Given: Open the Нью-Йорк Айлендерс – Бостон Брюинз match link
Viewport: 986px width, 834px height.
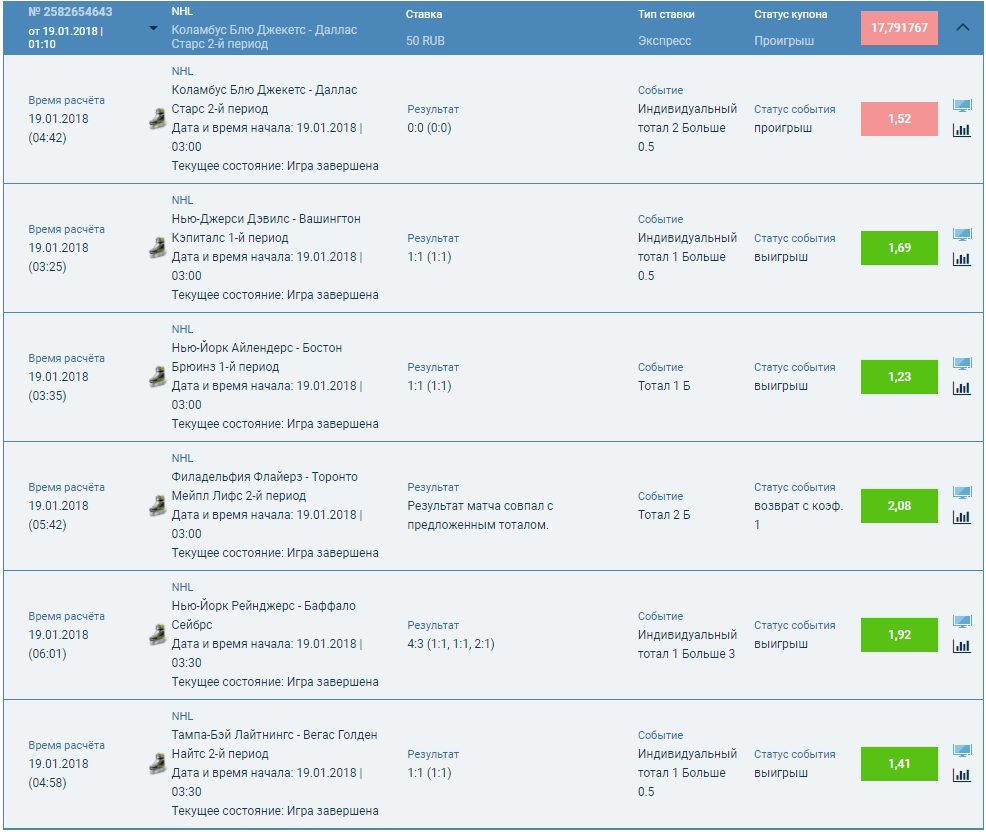Looking at the screenshot, I should (257, 357).
